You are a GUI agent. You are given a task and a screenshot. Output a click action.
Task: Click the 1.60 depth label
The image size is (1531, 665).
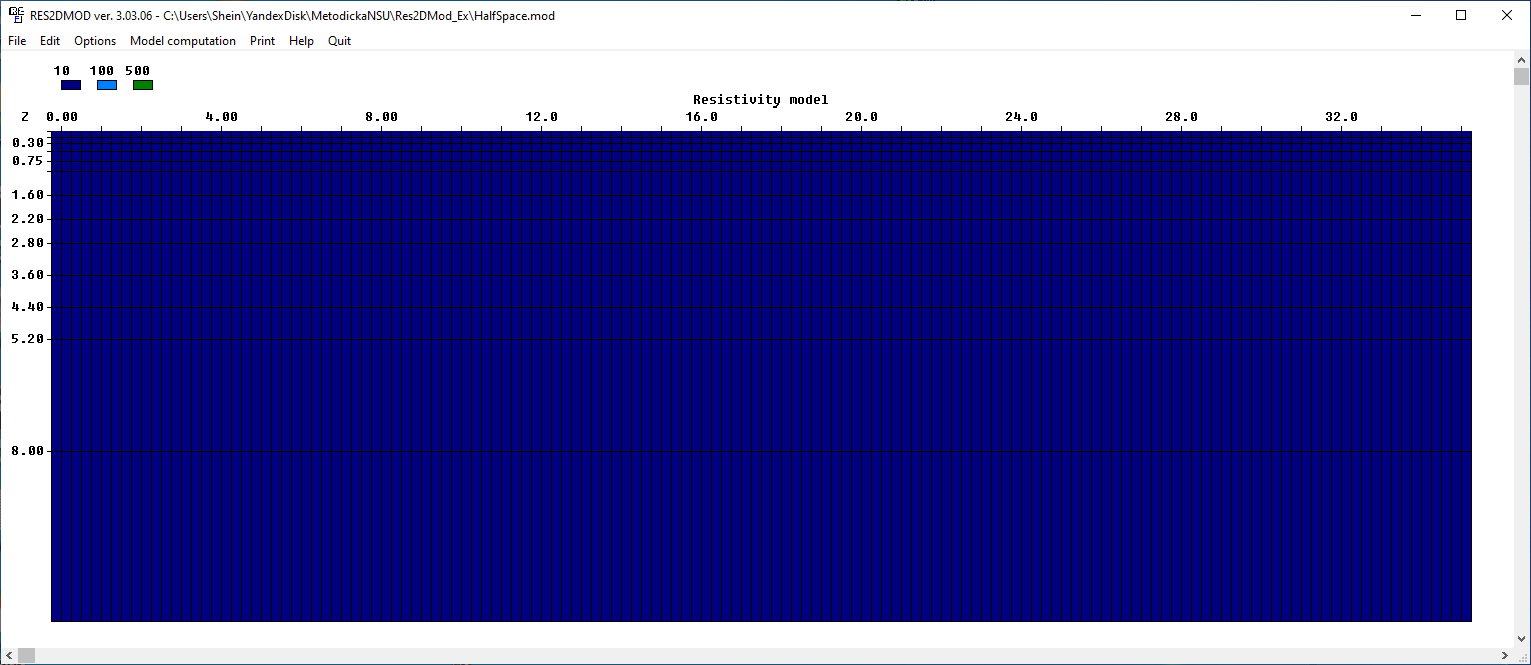(28, 195)
